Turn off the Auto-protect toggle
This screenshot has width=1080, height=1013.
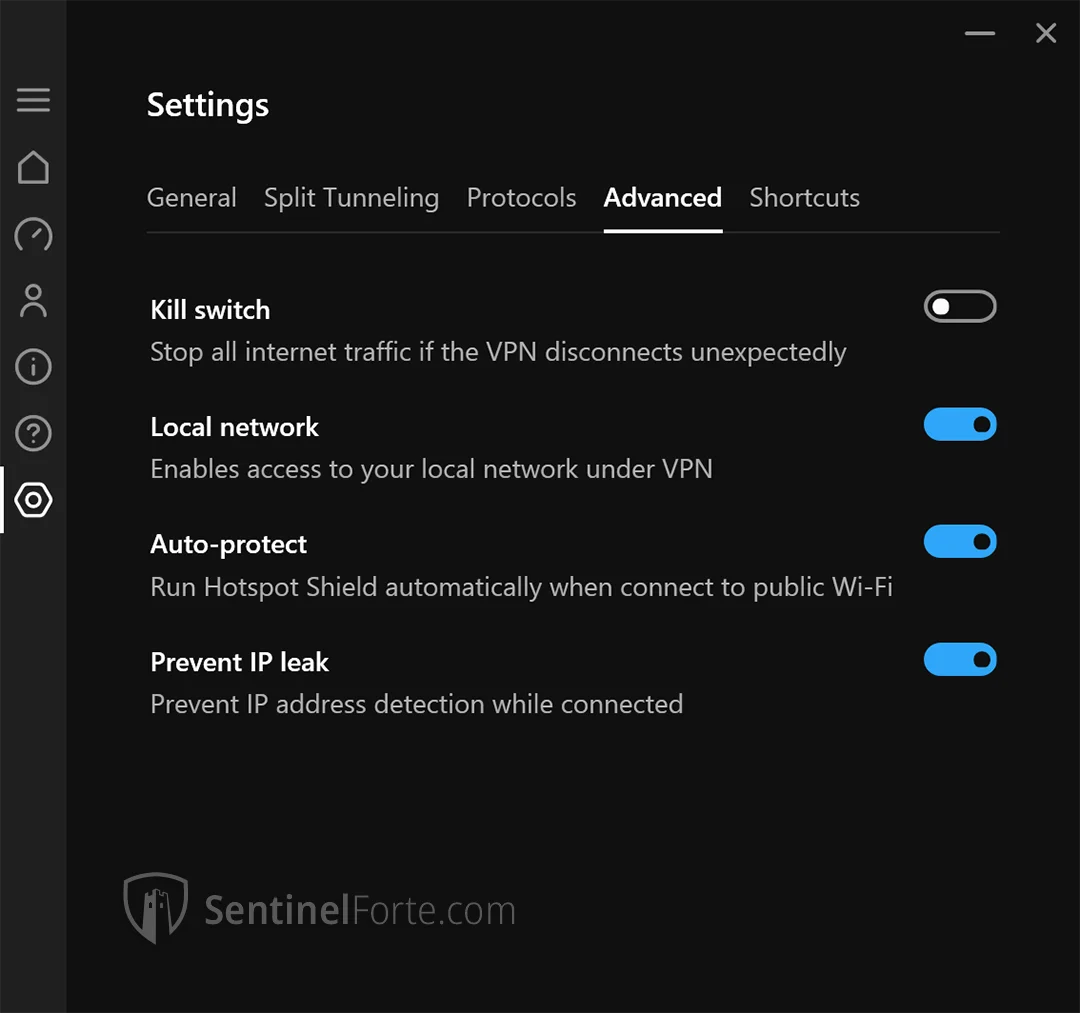(x=960, y=542)
